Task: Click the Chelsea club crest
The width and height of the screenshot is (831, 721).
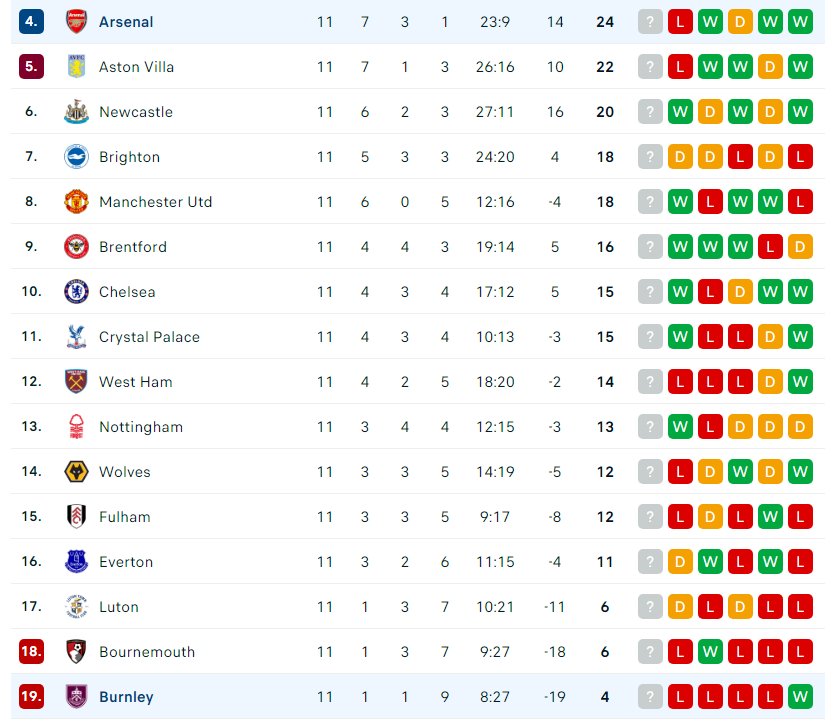Action: point(76,292)
